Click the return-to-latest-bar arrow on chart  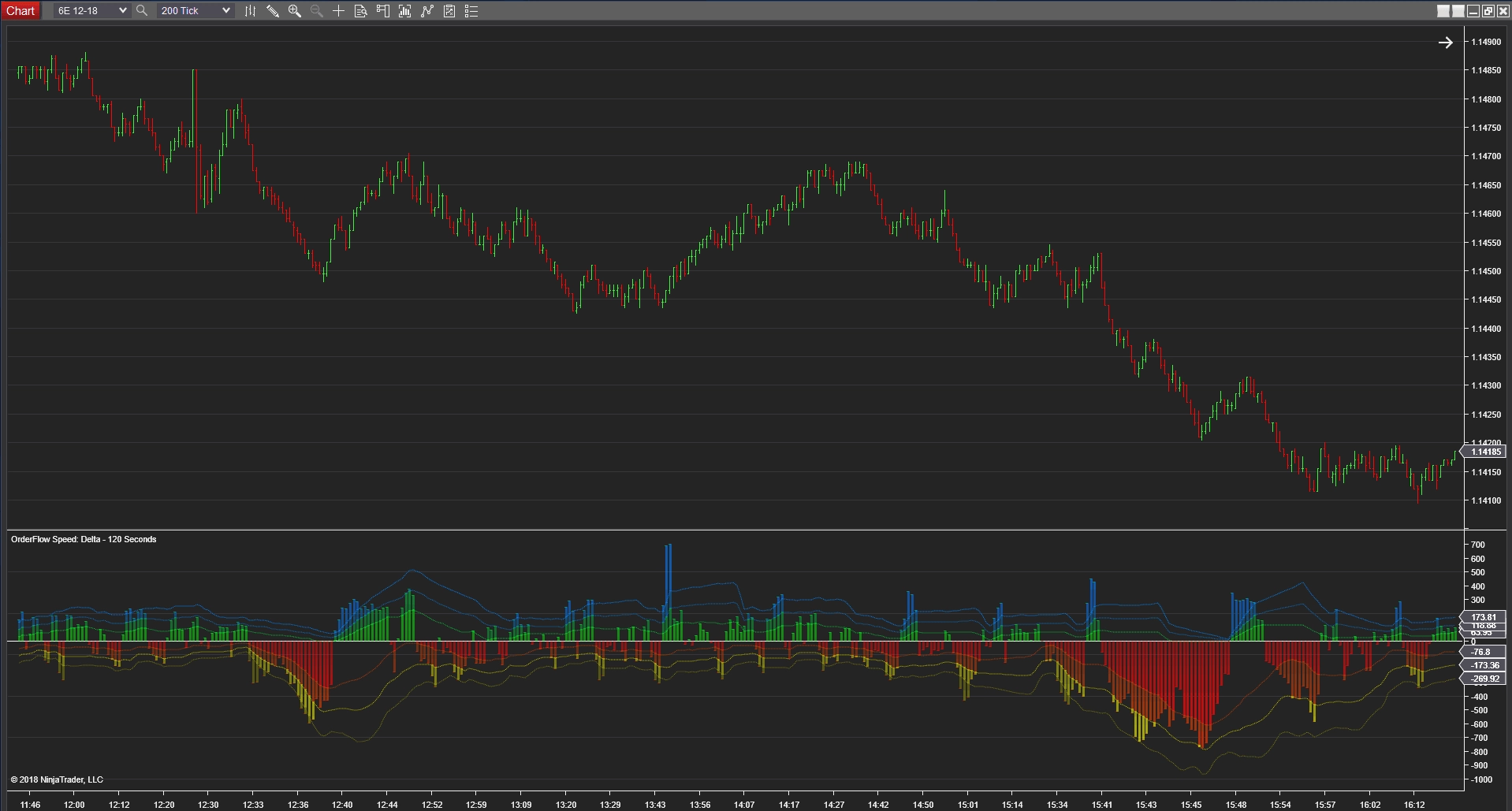point(1445,43)
